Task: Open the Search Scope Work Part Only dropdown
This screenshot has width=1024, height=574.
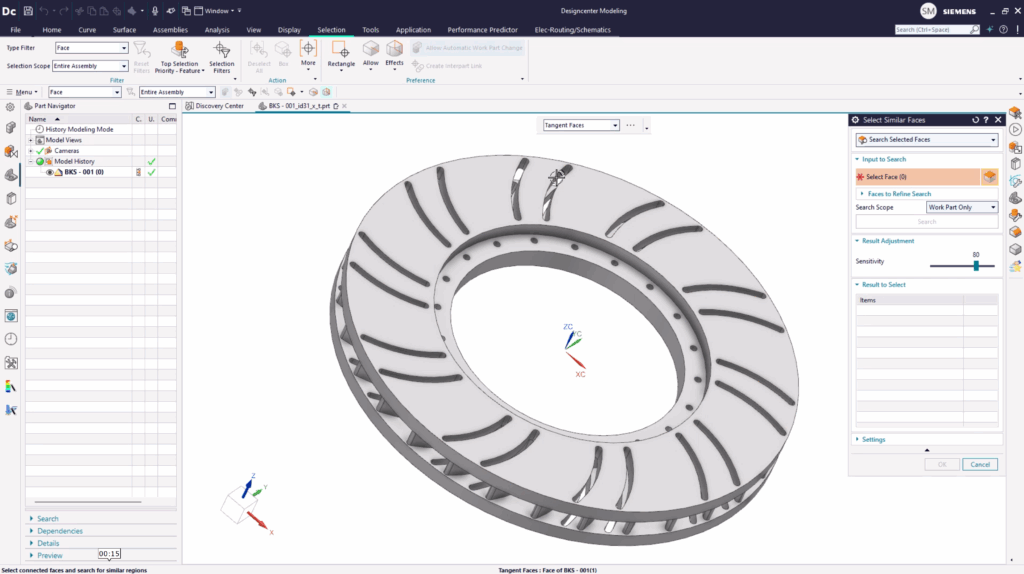Action: click(962, 207)
